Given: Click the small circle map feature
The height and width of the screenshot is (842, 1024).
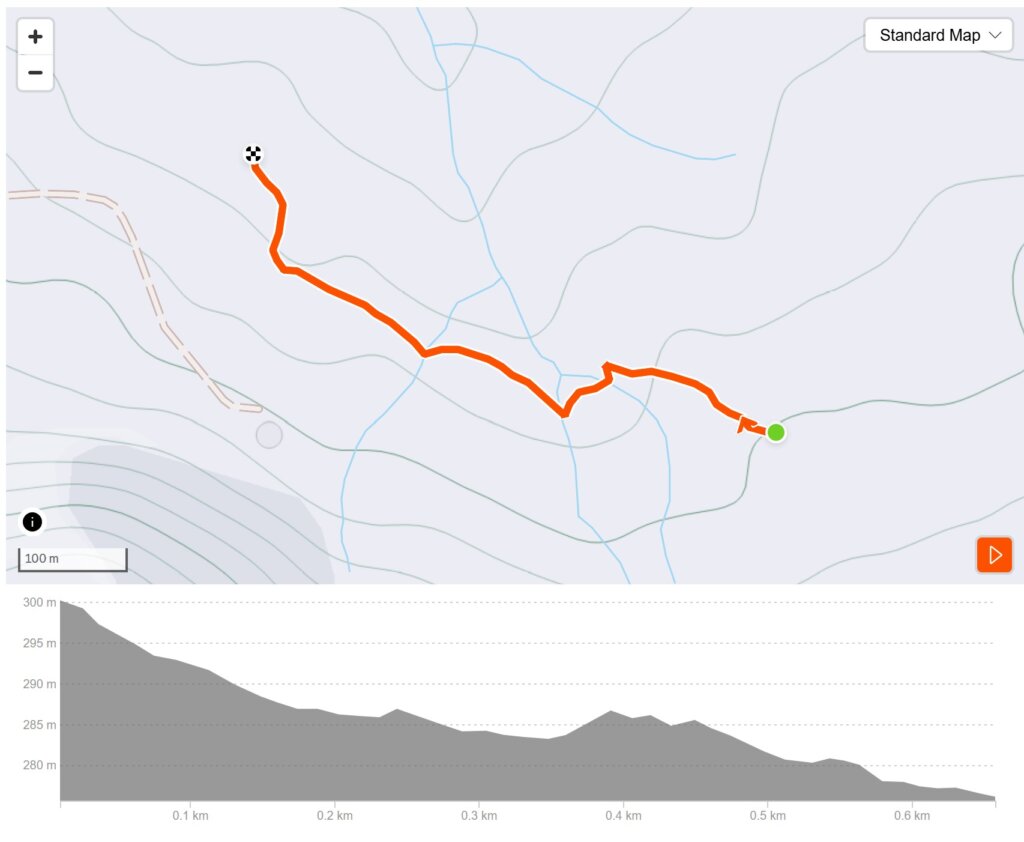Looking at the screenshot, I should click(269, 435).
